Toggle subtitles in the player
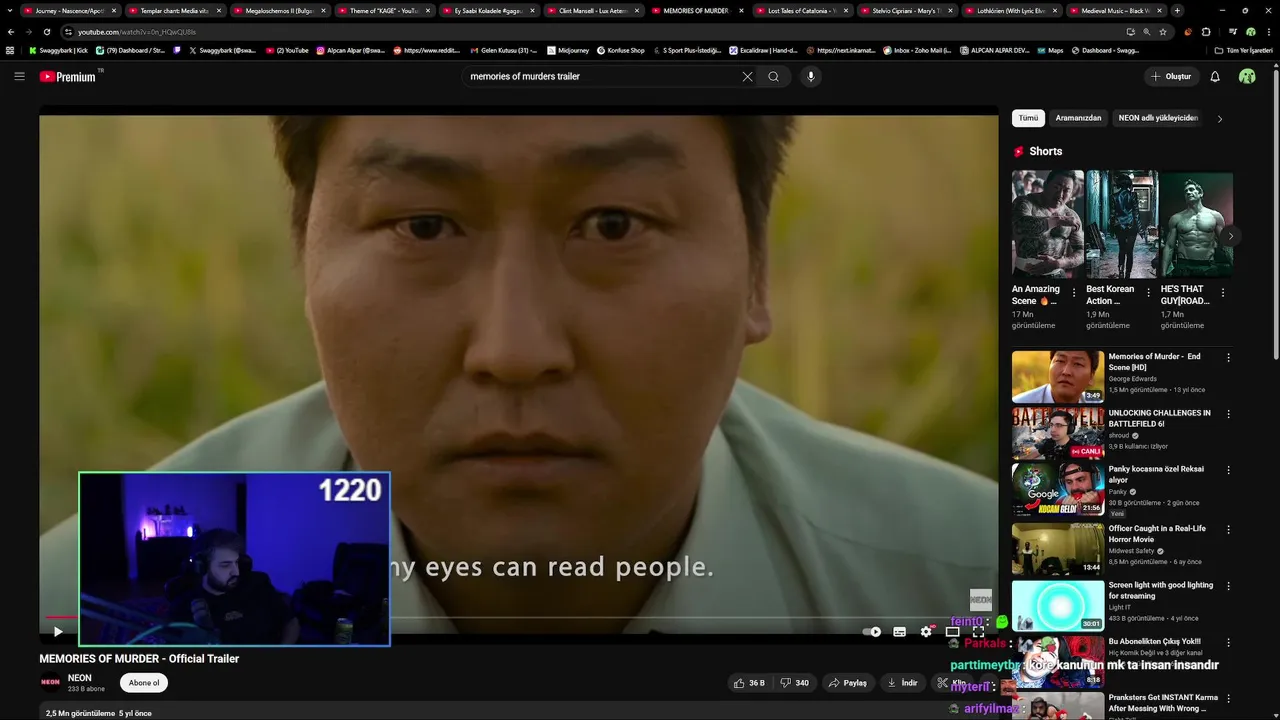 [x=899, y=631]
